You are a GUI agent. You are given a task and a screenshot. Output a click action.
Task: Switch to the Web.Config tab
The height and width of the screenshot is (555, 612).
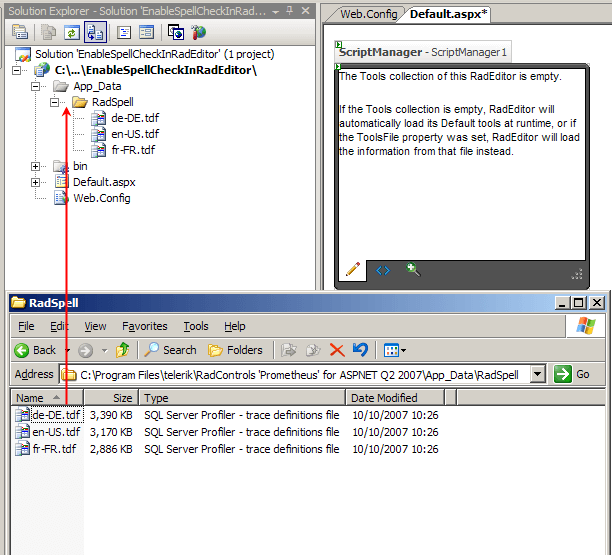tap(368, 14)
